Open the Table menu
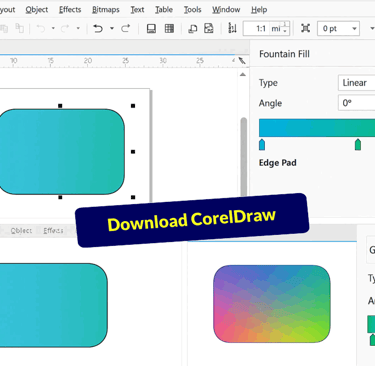375x366 pixels. 164,10
